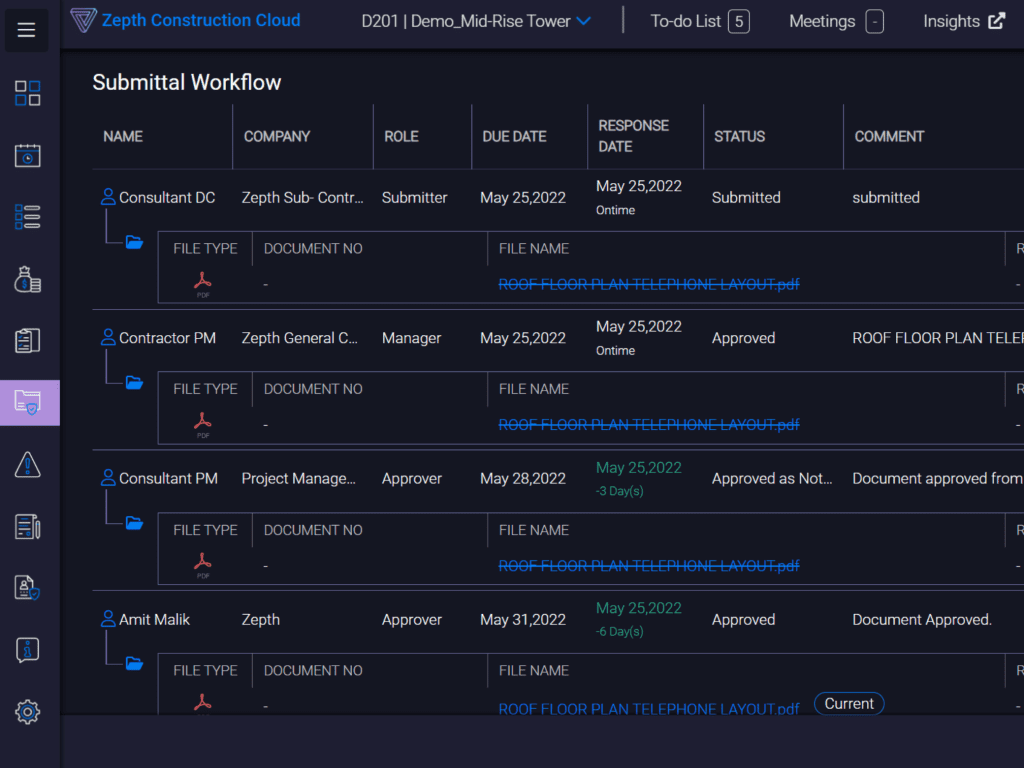Open the task list icon in sidebar
1024x768 pixels.
tap(28, 217)
